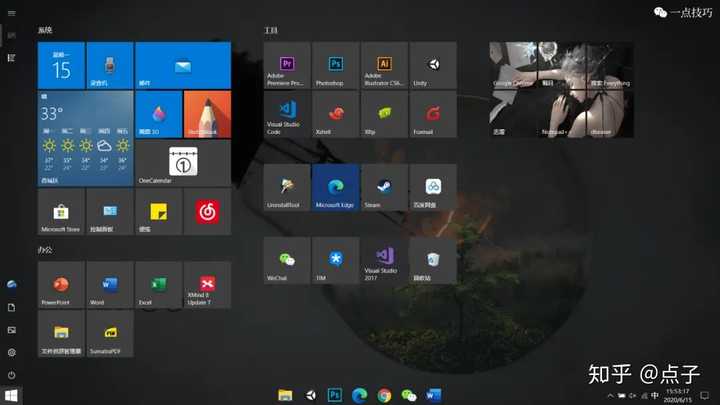Image resolution: width=720 pixels, height=405 pixels.
Task: Open the volume control in system tray
Action: [633, 395]
